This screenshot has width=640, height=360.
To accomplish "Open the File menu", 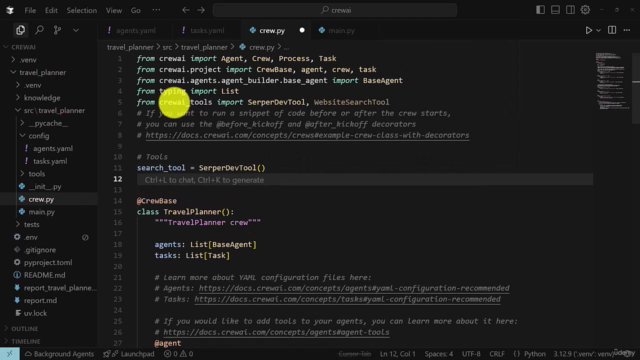I will (x=30, y=10).
